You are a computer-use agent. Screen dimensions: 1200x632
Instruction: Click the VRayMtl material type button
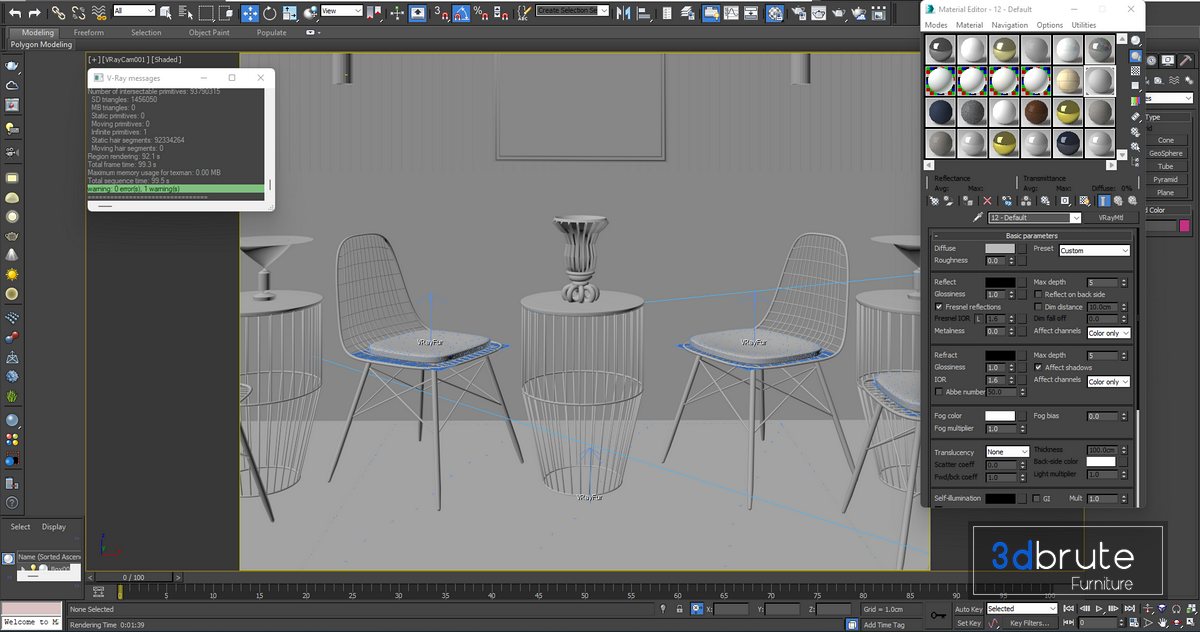1112,218
